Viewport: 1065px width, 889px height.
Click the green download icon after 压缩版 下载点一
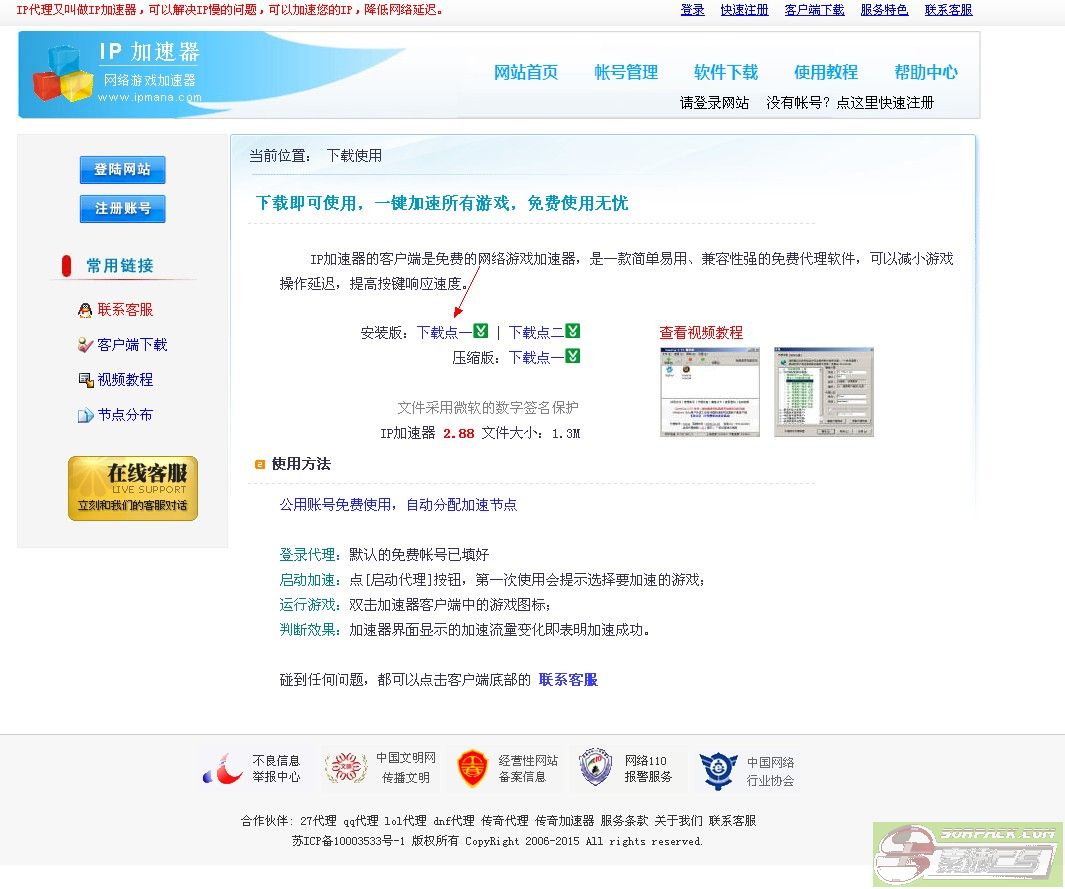click(573, 356)
